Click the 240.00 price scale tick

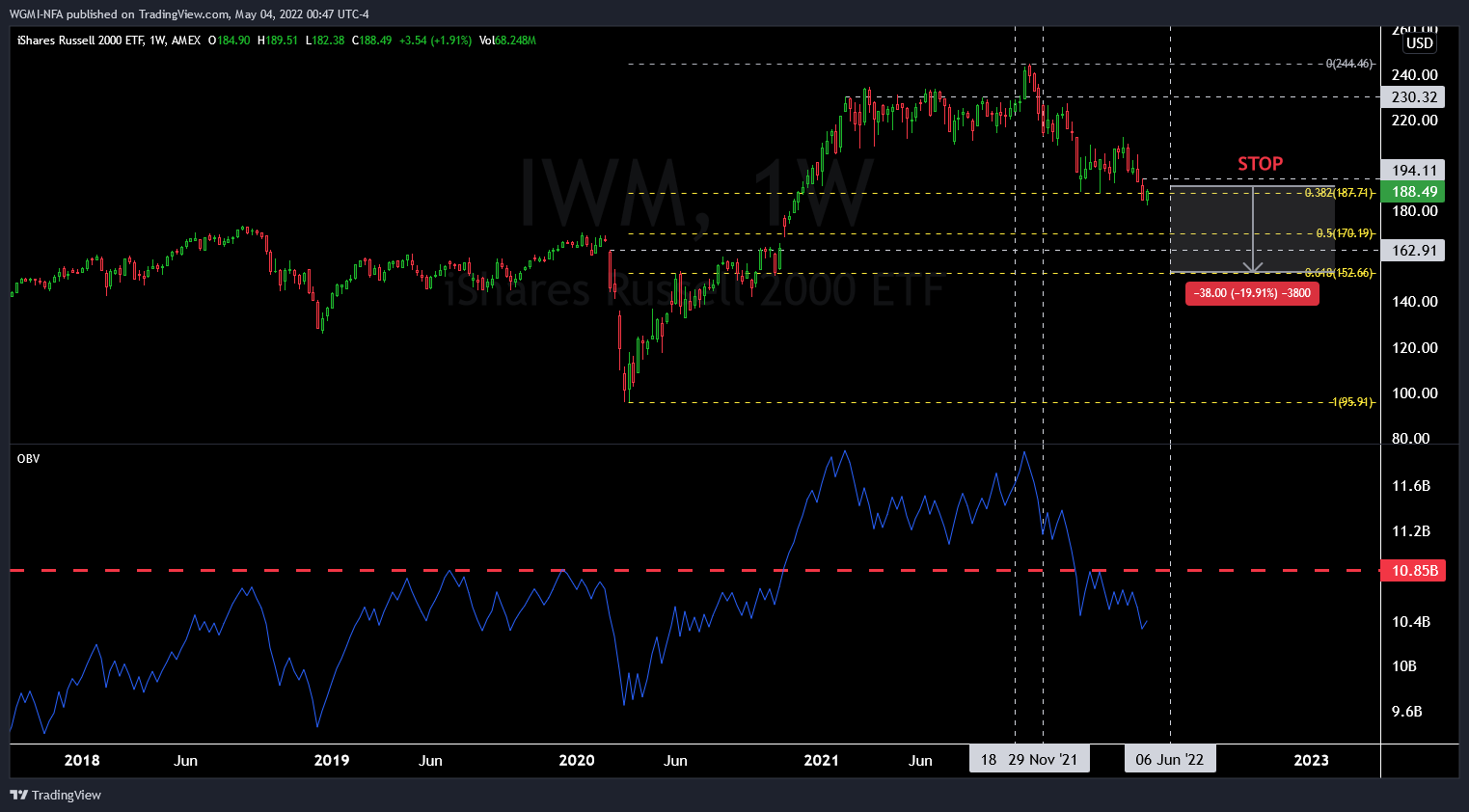click(x=1415, y=75)
